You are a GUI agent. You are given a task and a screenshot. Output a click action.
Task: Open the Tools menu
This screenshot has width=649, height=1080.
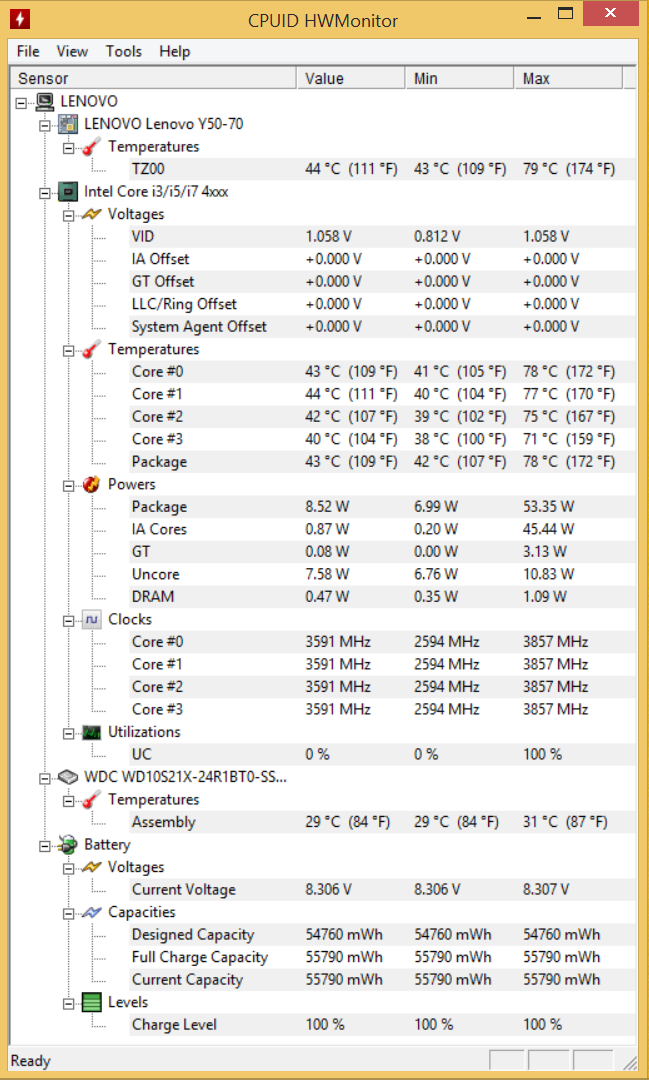coord(123,52)
